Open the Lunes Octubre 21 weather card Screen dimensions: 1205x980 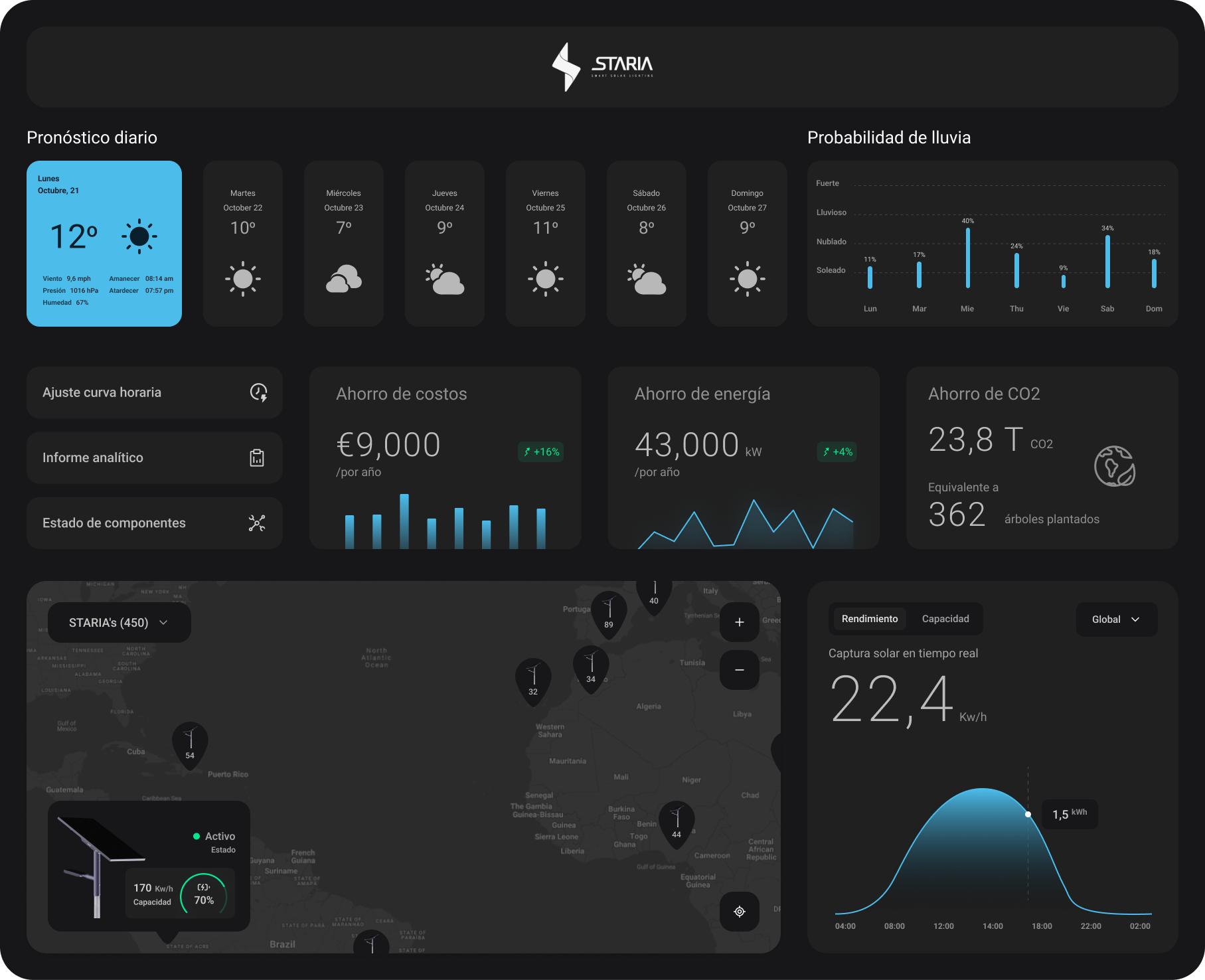(x=104, y=243)
